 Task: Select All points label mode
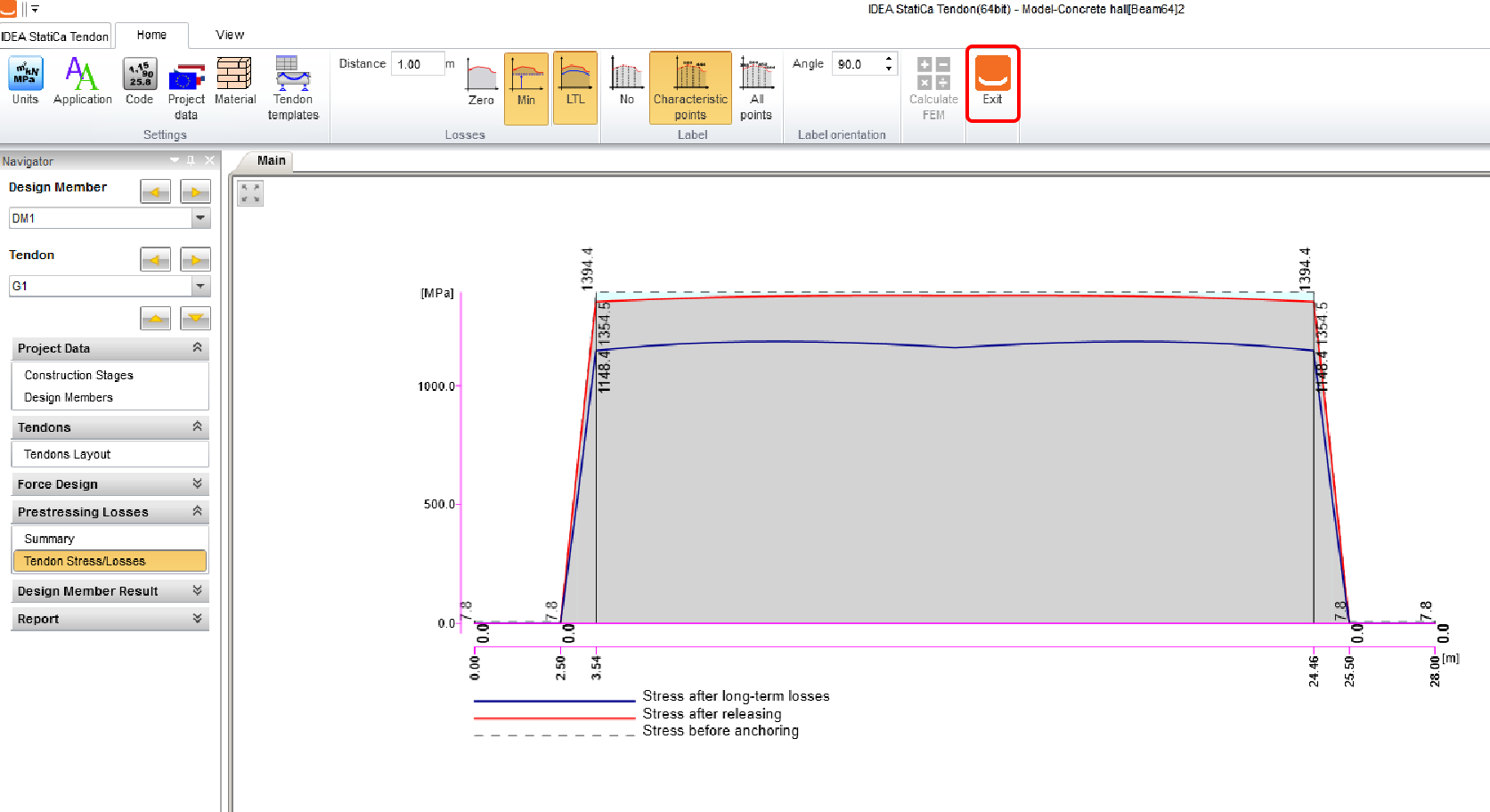pyautogui.click(x=756, y=86)
